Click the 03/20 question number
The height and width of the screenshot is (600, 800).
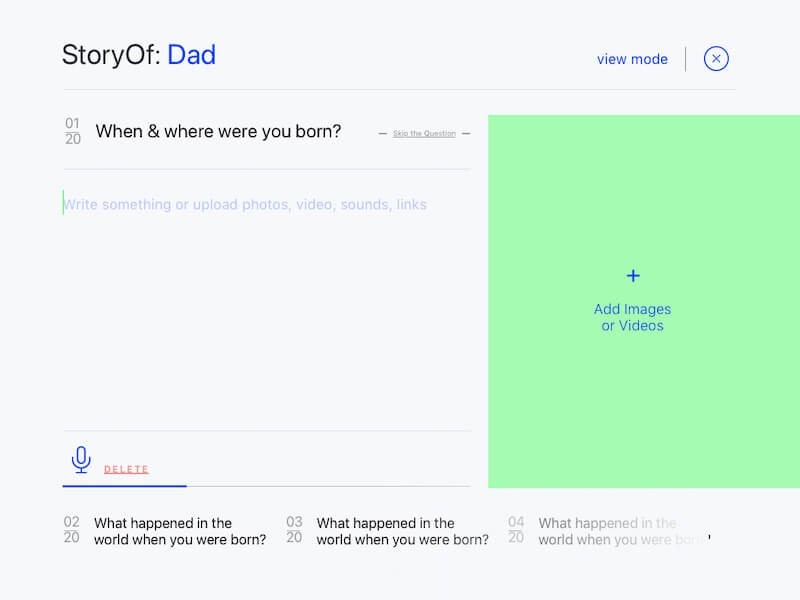tap(294, 530)
